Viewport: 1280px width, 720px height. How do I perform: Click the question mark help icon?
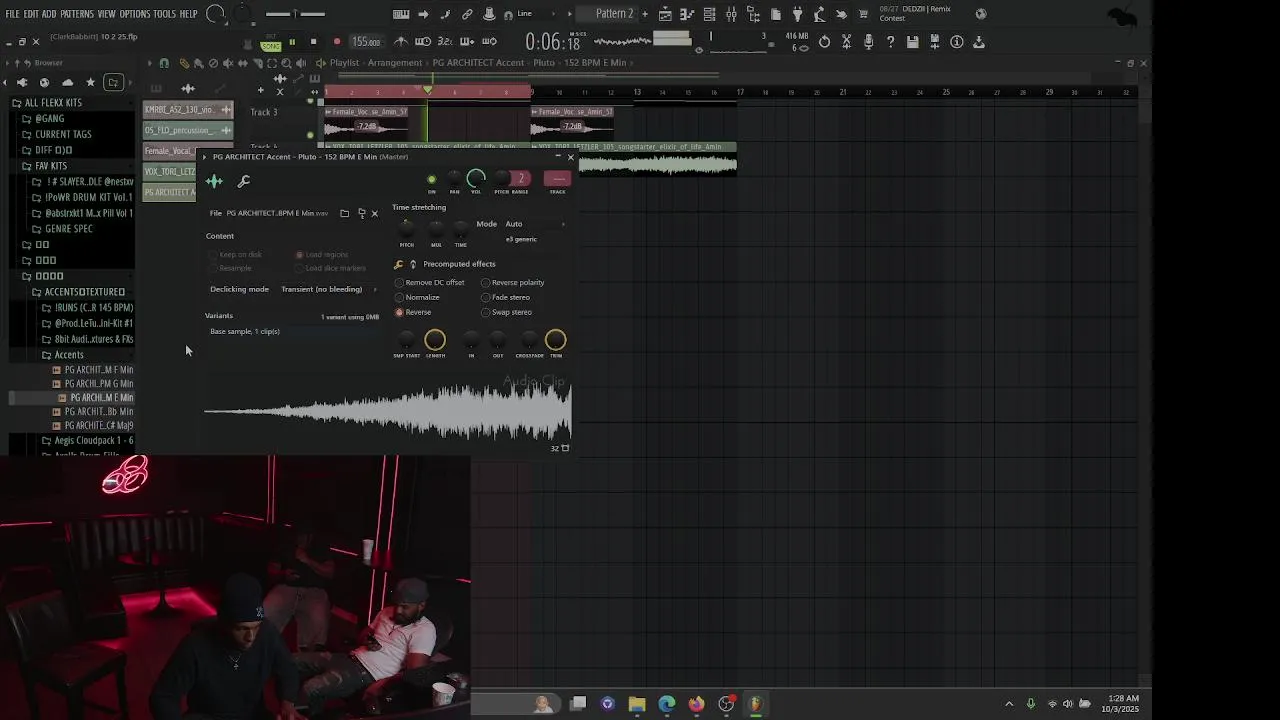[890, 42]
